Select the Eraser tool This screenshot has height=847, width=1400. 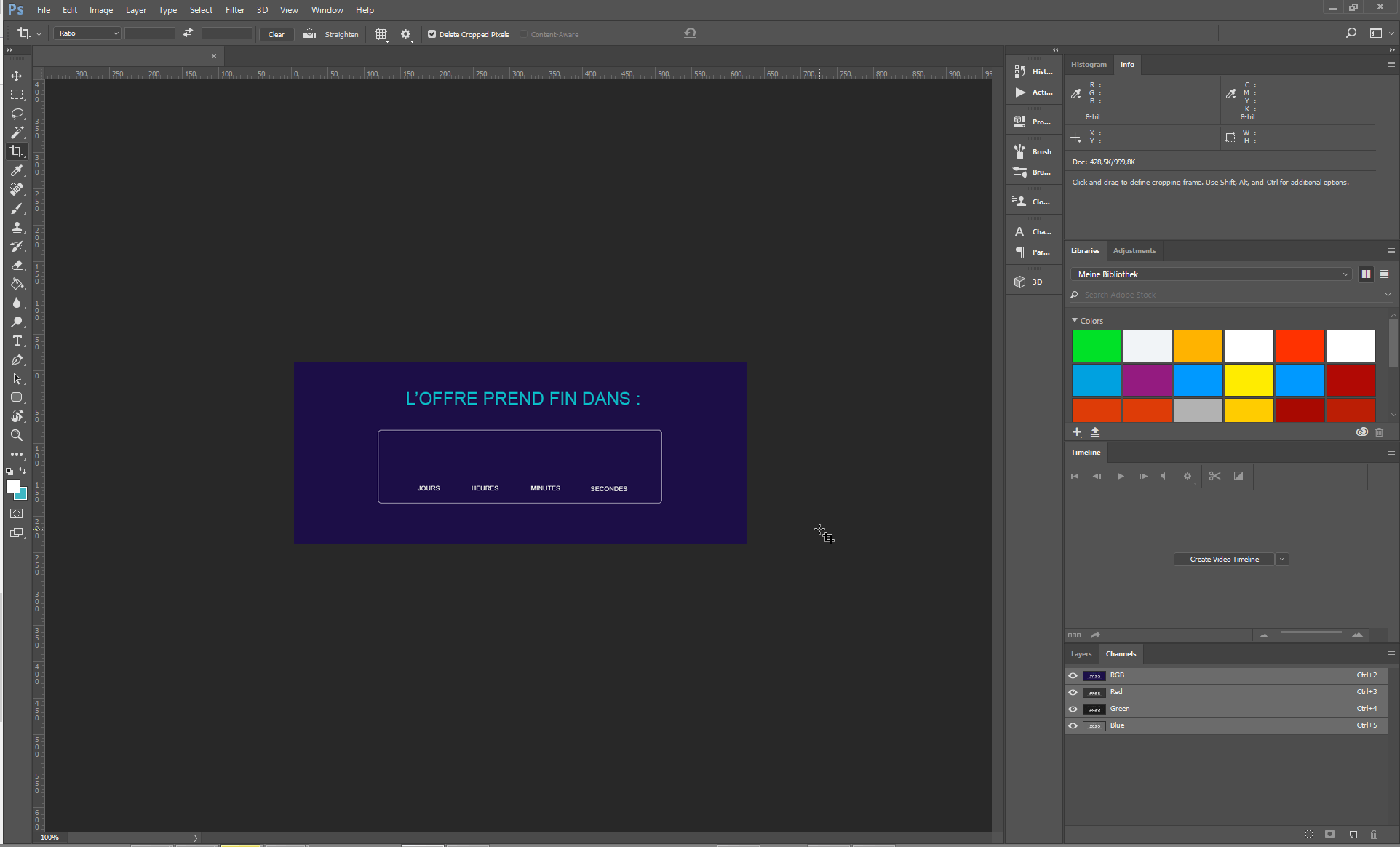(x=17, y=265)
